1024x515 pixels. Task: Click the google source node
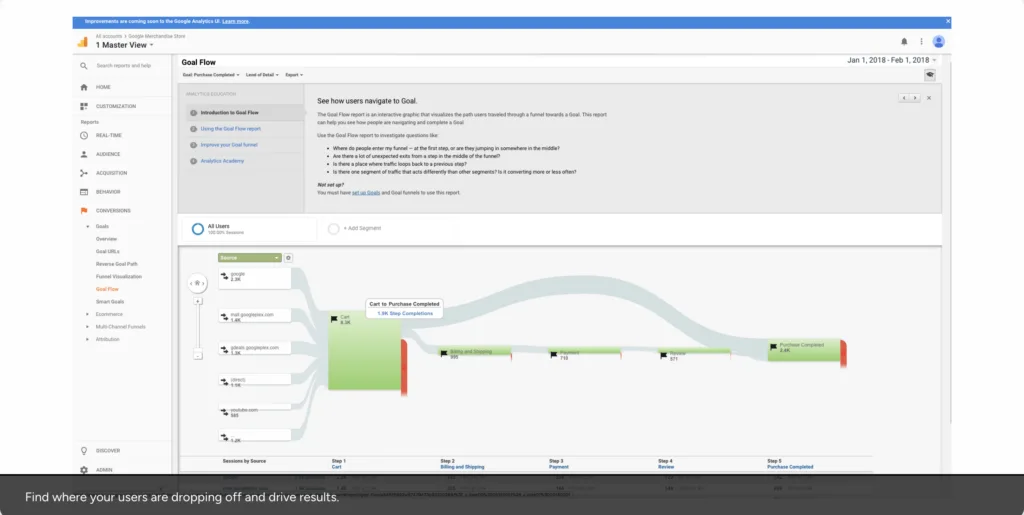click(255, 277)
